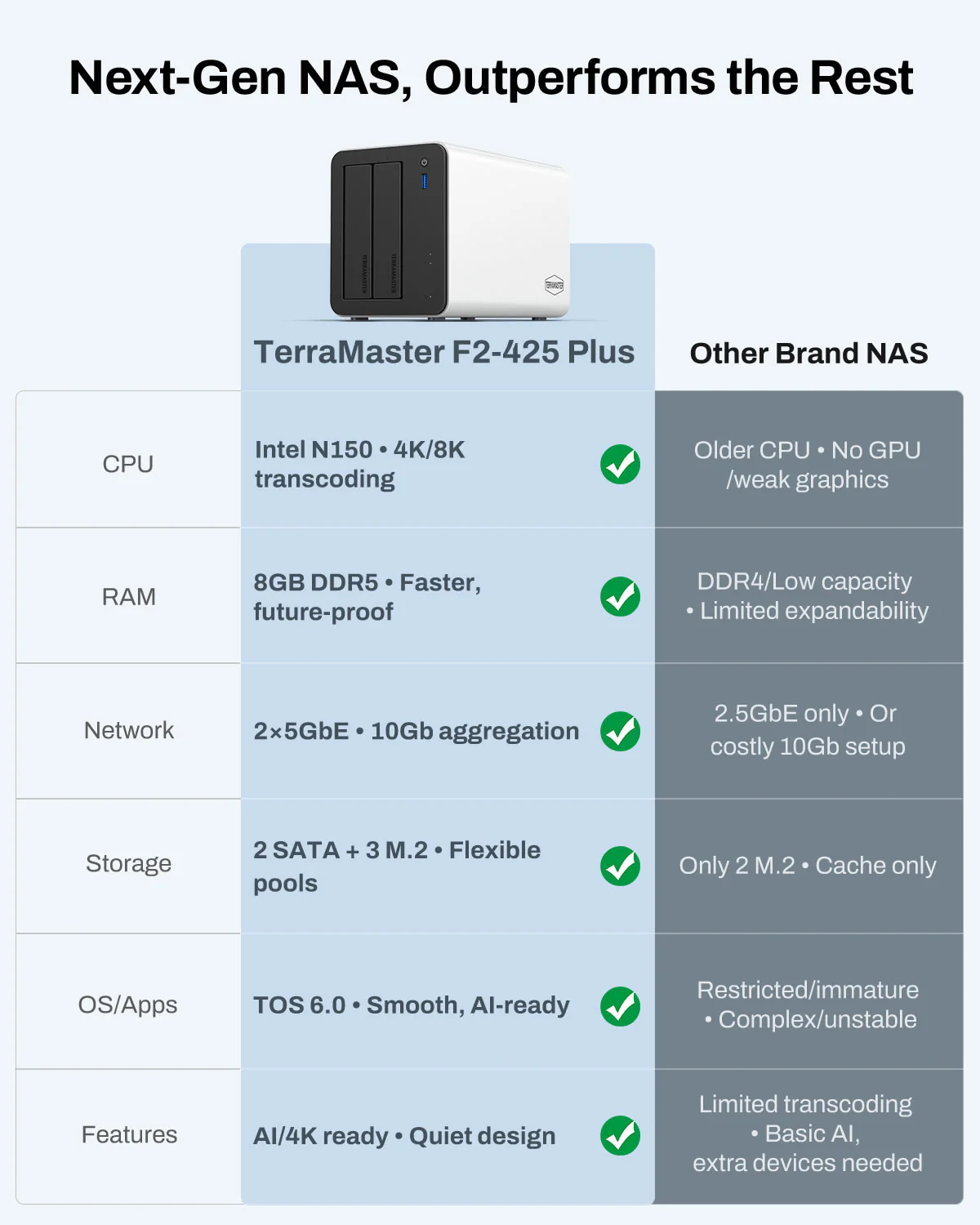The width and height of the screenshot is (980, 1225).
Task: Click the "TOS 6.0 • Smooth, AI-ready" text
Action: [x=411, y=1005]
